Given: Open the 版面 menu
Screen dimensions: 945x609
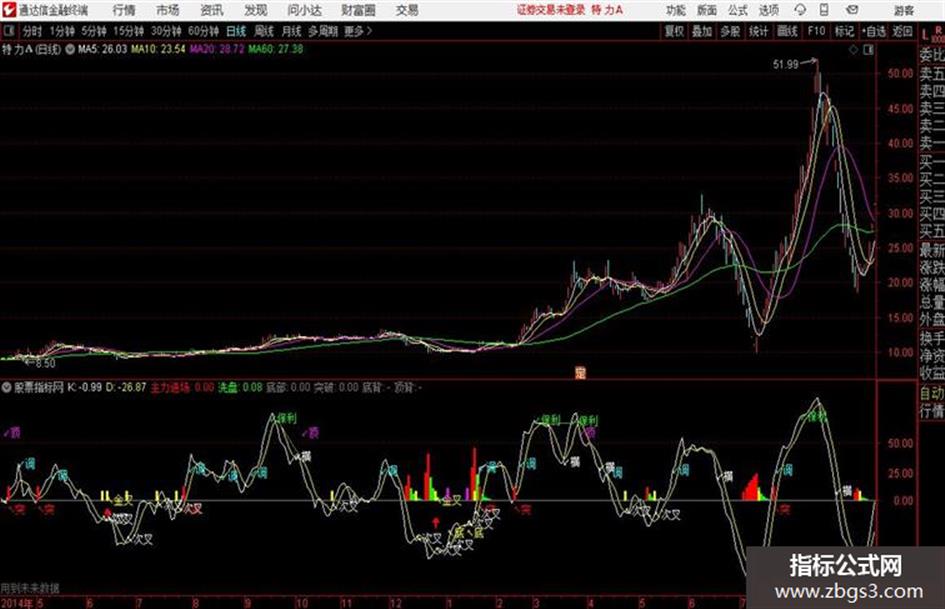Looking at the screenshot, I should tap(706, 10).
